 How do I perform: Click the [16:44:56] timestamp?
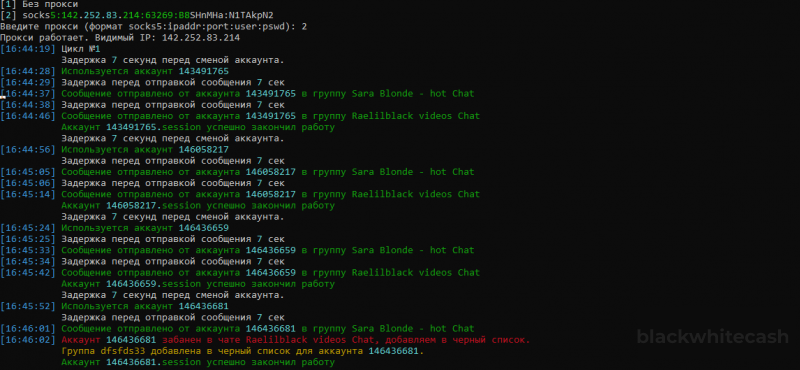(x=28, y=150)
